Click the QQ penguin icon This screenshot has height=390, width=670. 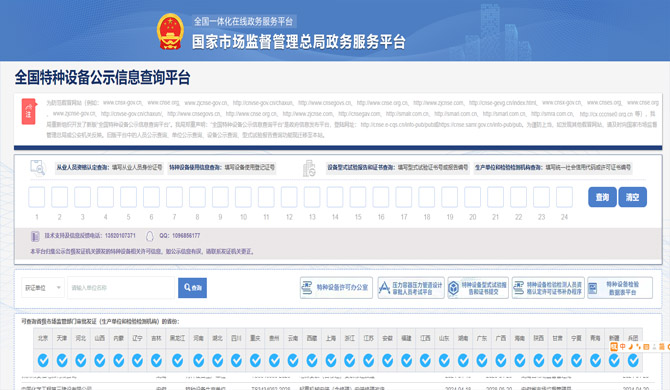150,236
